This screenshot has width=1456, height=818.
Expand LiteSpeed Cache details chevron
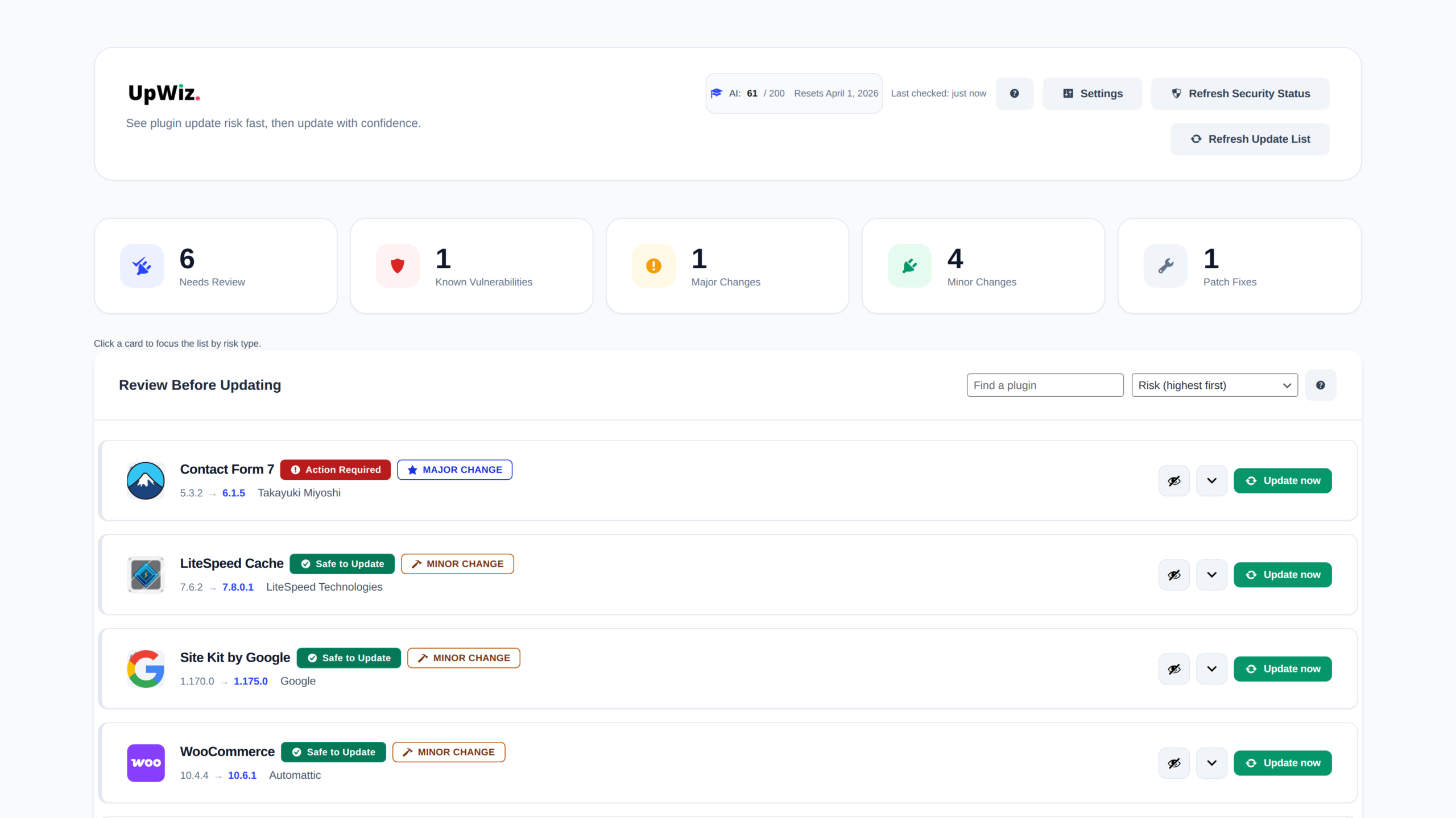coord(1211,575)
